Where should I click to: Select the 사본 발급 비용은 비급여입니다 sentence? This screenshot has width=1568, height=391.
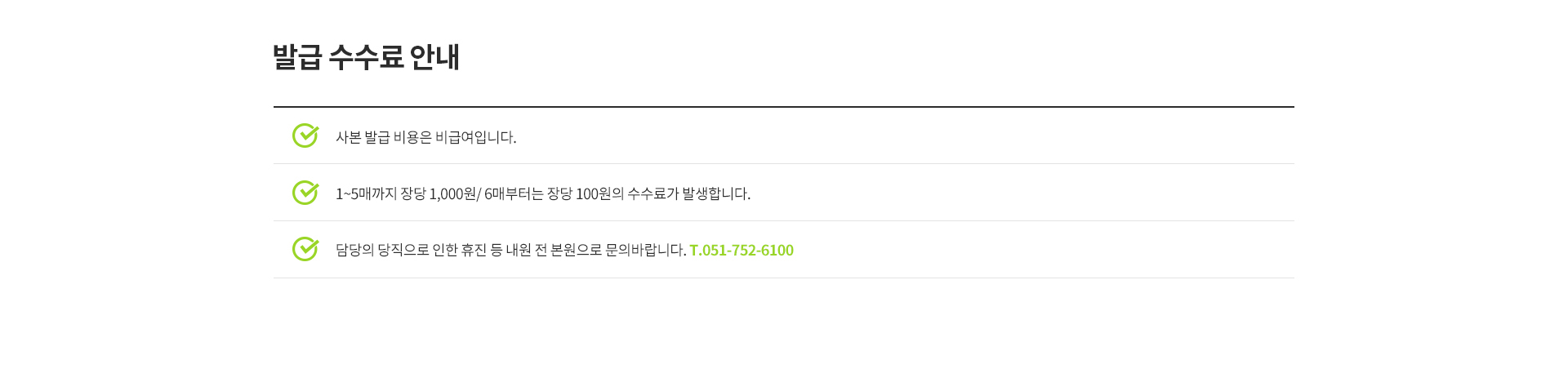click(x=425, y=137)
